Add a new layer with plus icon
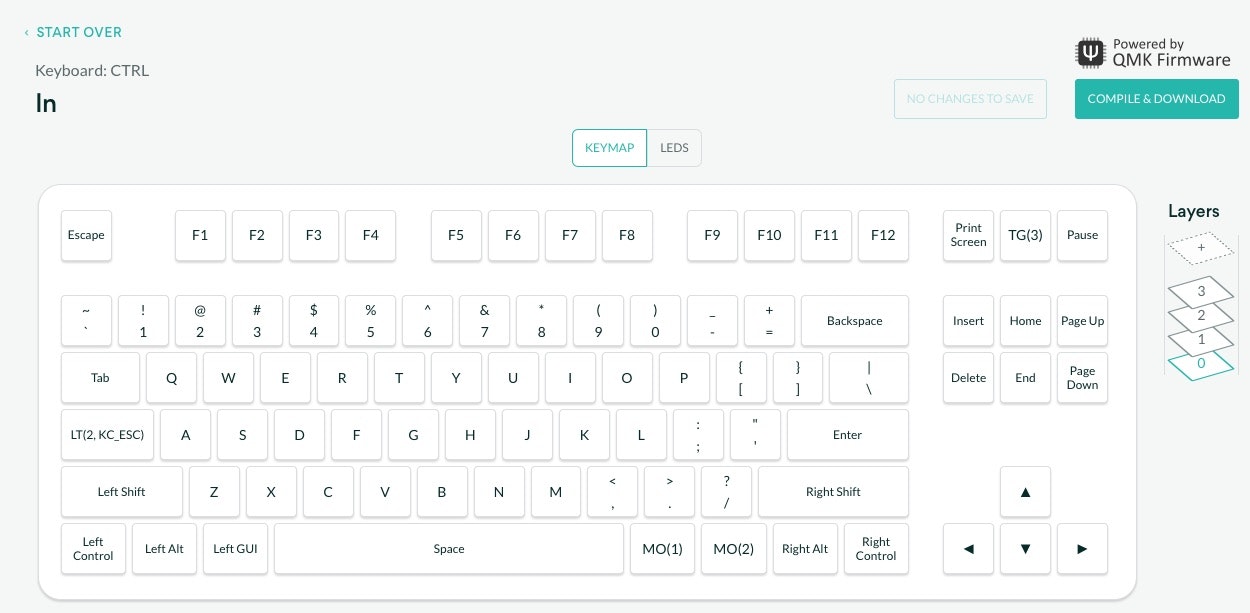The height and width of the screenshot is (613, 1250). tap(1201, 247)
